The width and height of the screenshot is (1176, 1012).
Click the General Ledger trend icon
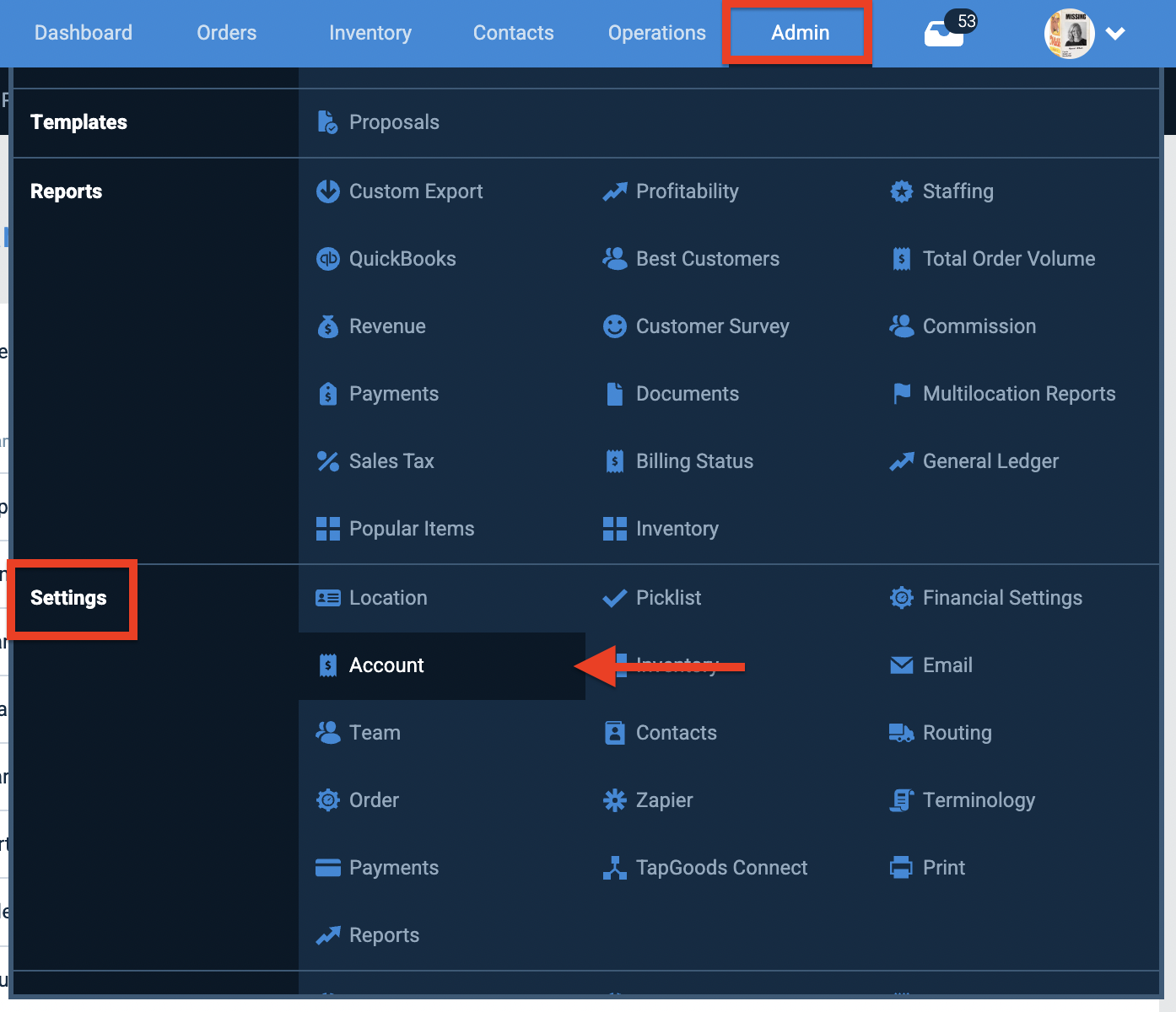[x=901, y=461]
